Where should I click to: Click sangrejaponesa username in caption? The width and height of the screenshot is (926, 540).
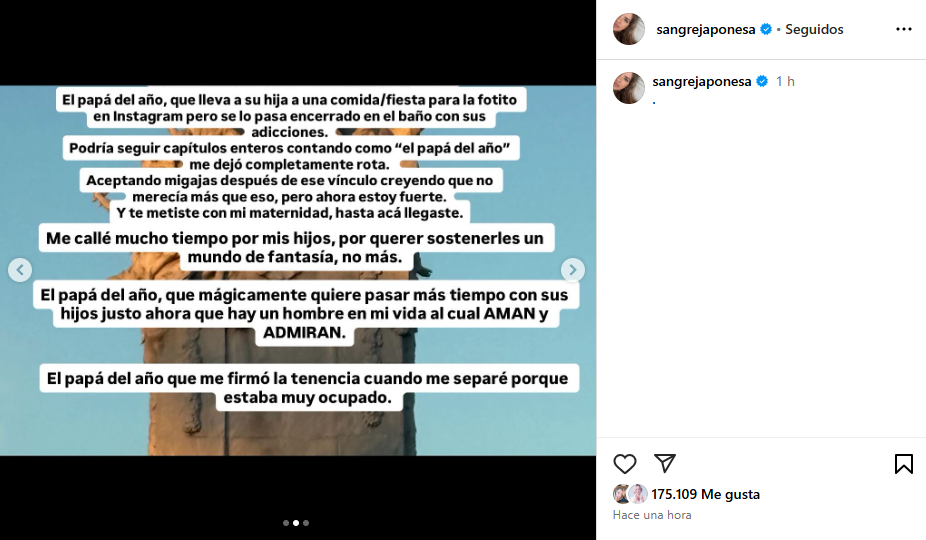tap(702, 82)
